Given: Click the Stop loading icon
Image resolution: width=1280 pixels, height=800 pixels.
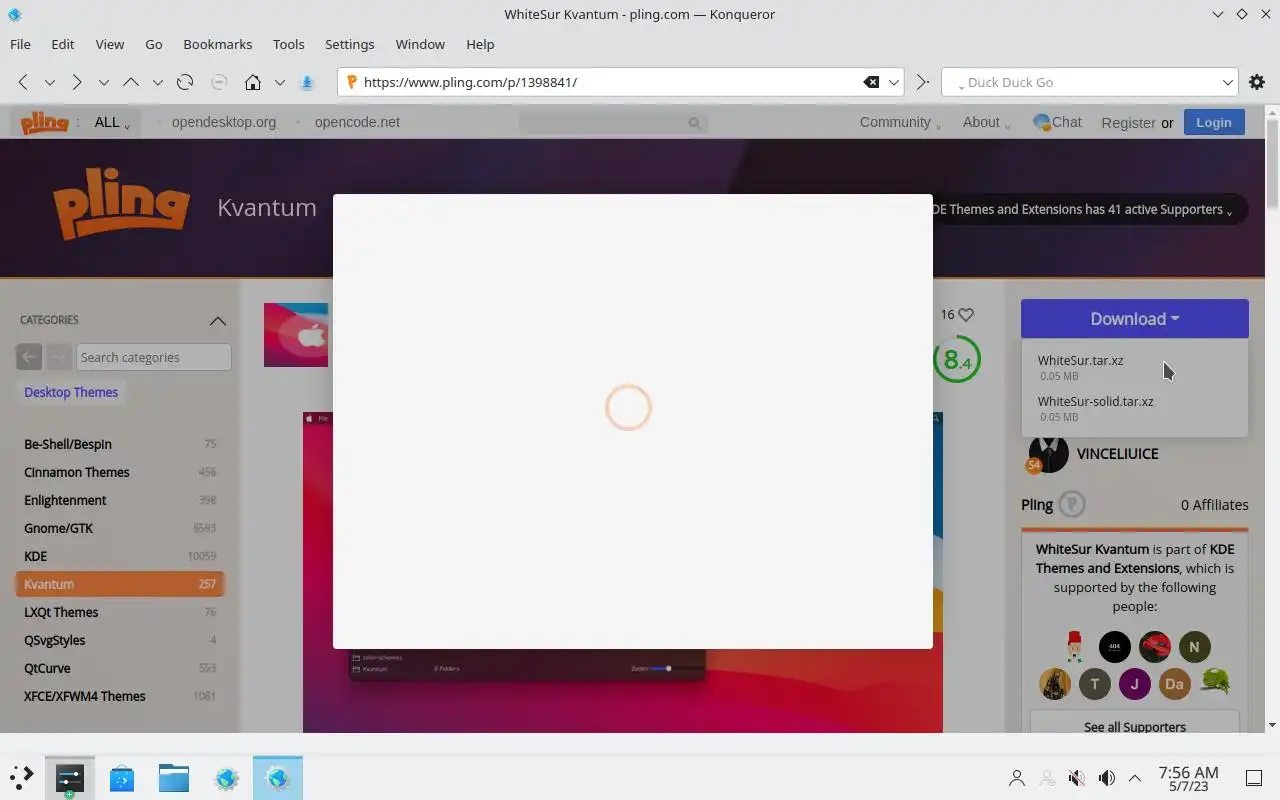Looking at the screenshot, I should tap(219, 82).
